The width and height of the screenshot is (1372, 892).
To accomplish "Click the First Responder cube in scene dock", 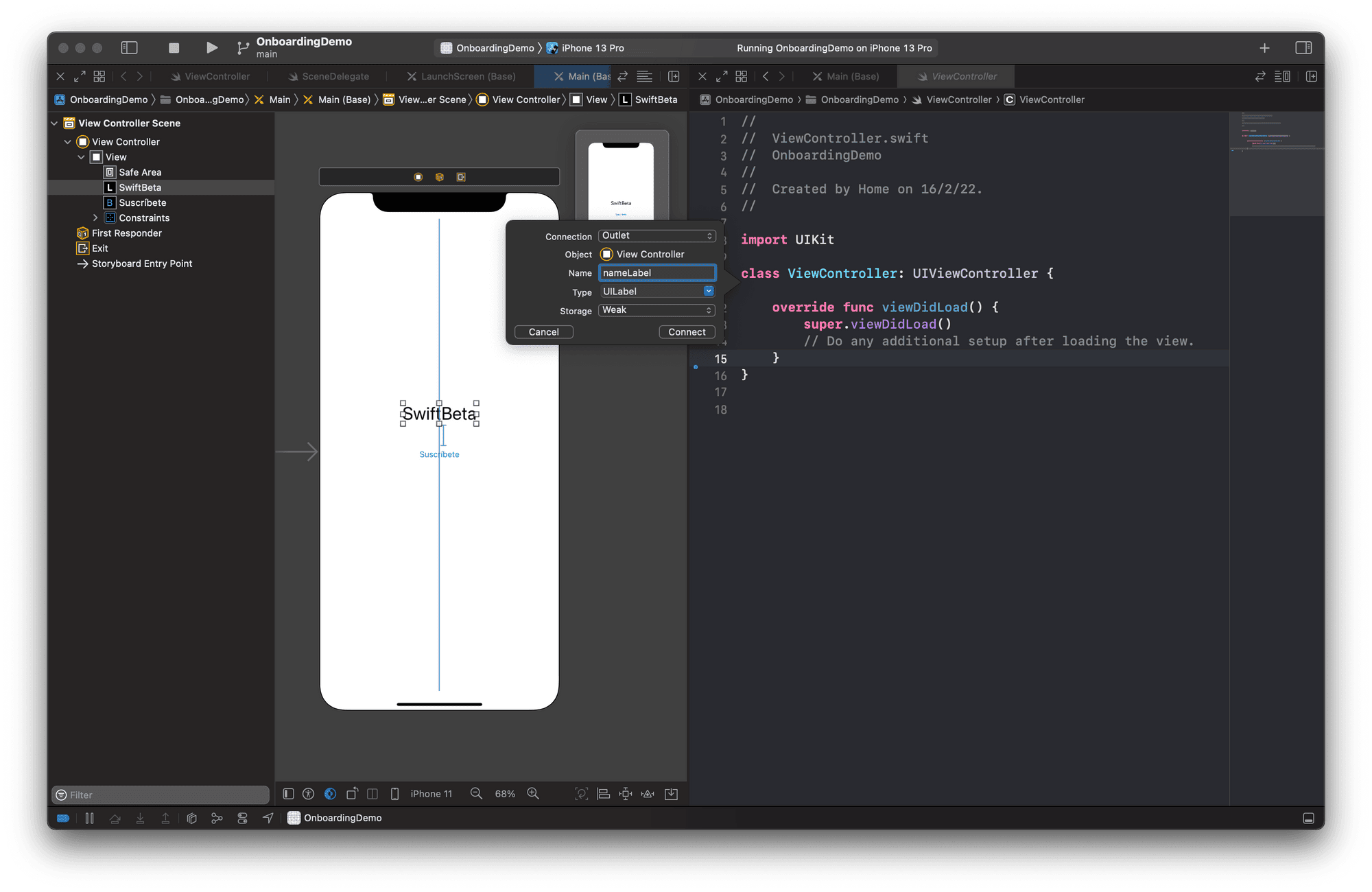I will point(440,177).
